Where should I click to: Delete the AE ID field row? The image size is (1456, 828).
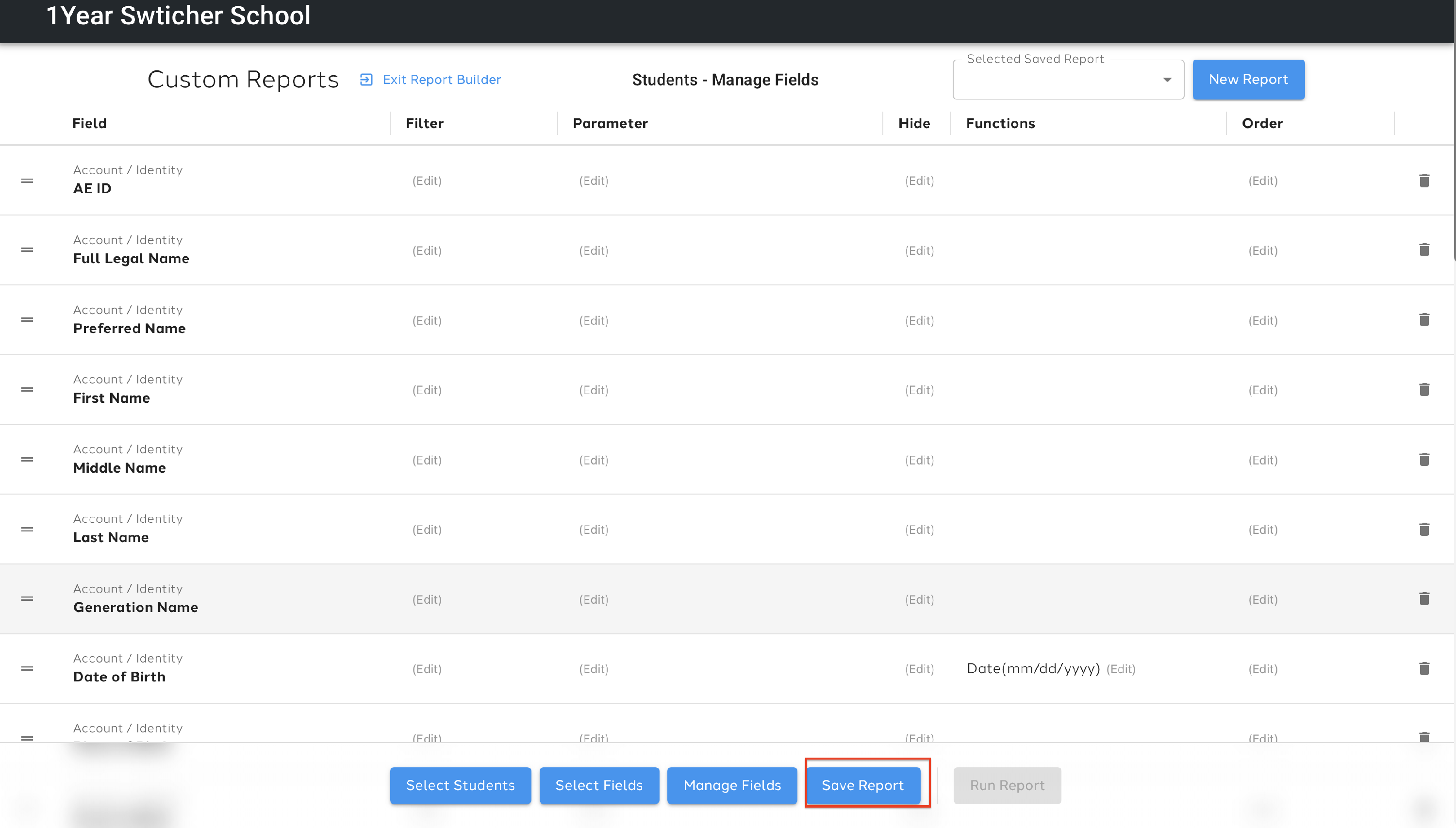(1423, 181)
